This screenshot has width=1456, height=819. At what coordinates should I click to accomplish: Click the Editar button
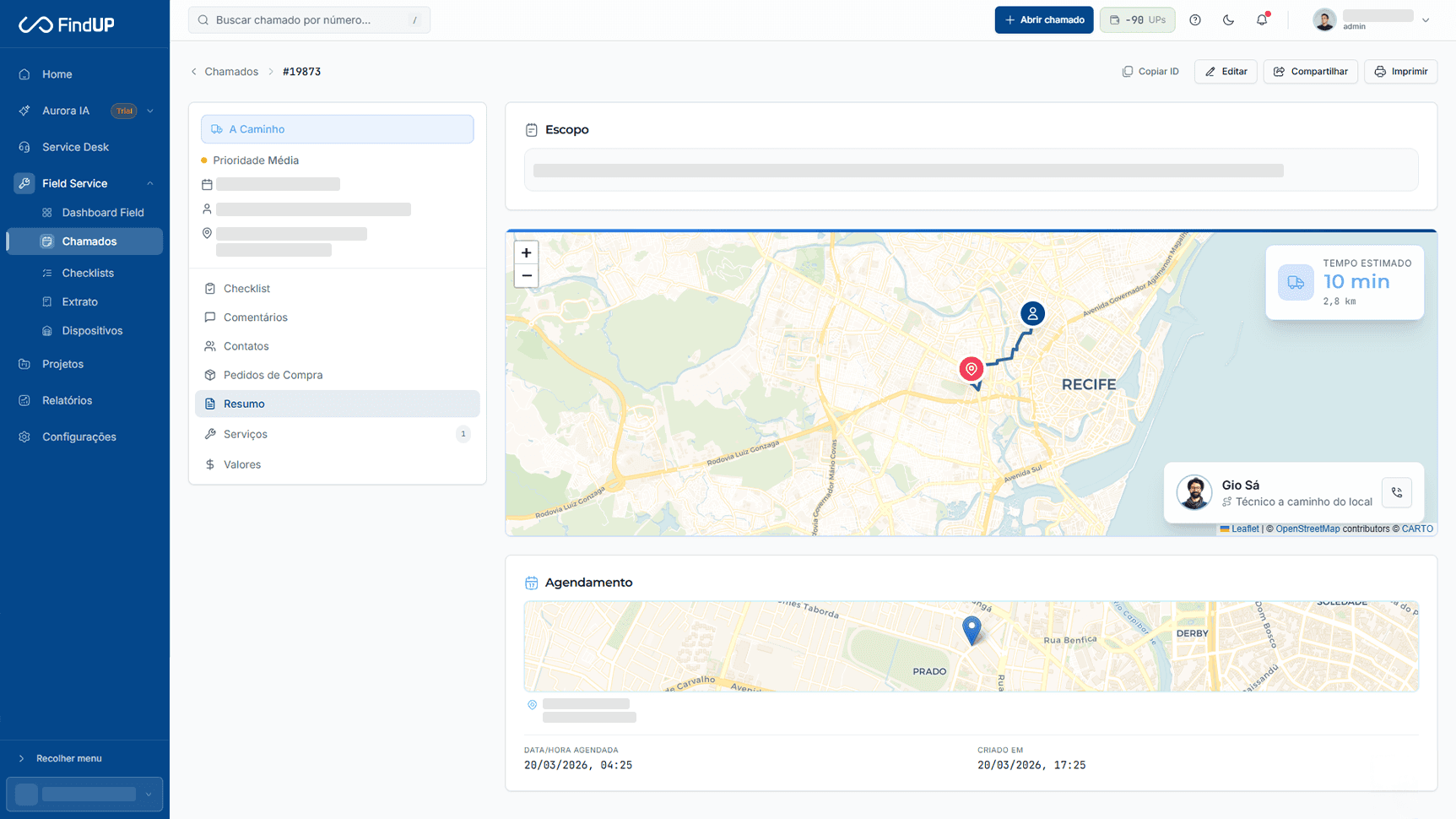tap(1226, 72)
